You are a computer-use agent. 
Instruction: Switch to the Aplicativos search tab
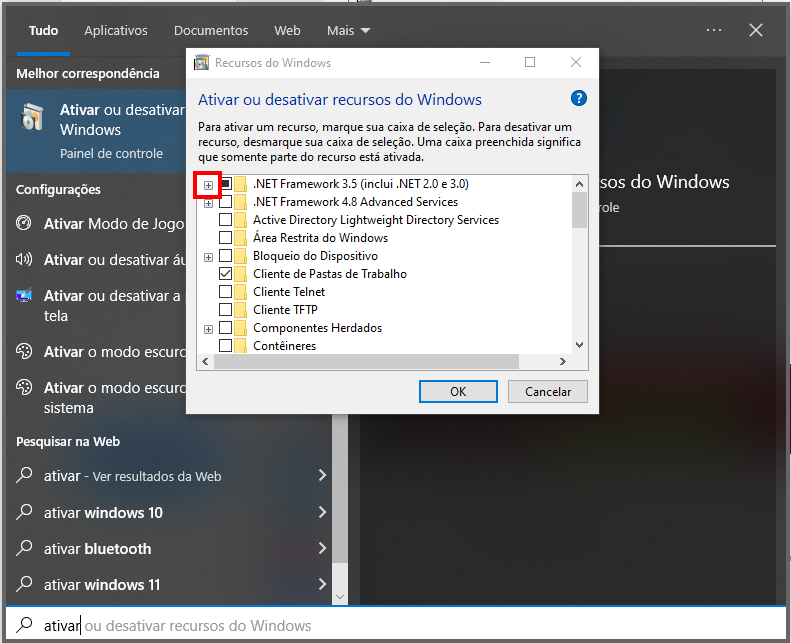pyautogui.click(x=116, y=31)
